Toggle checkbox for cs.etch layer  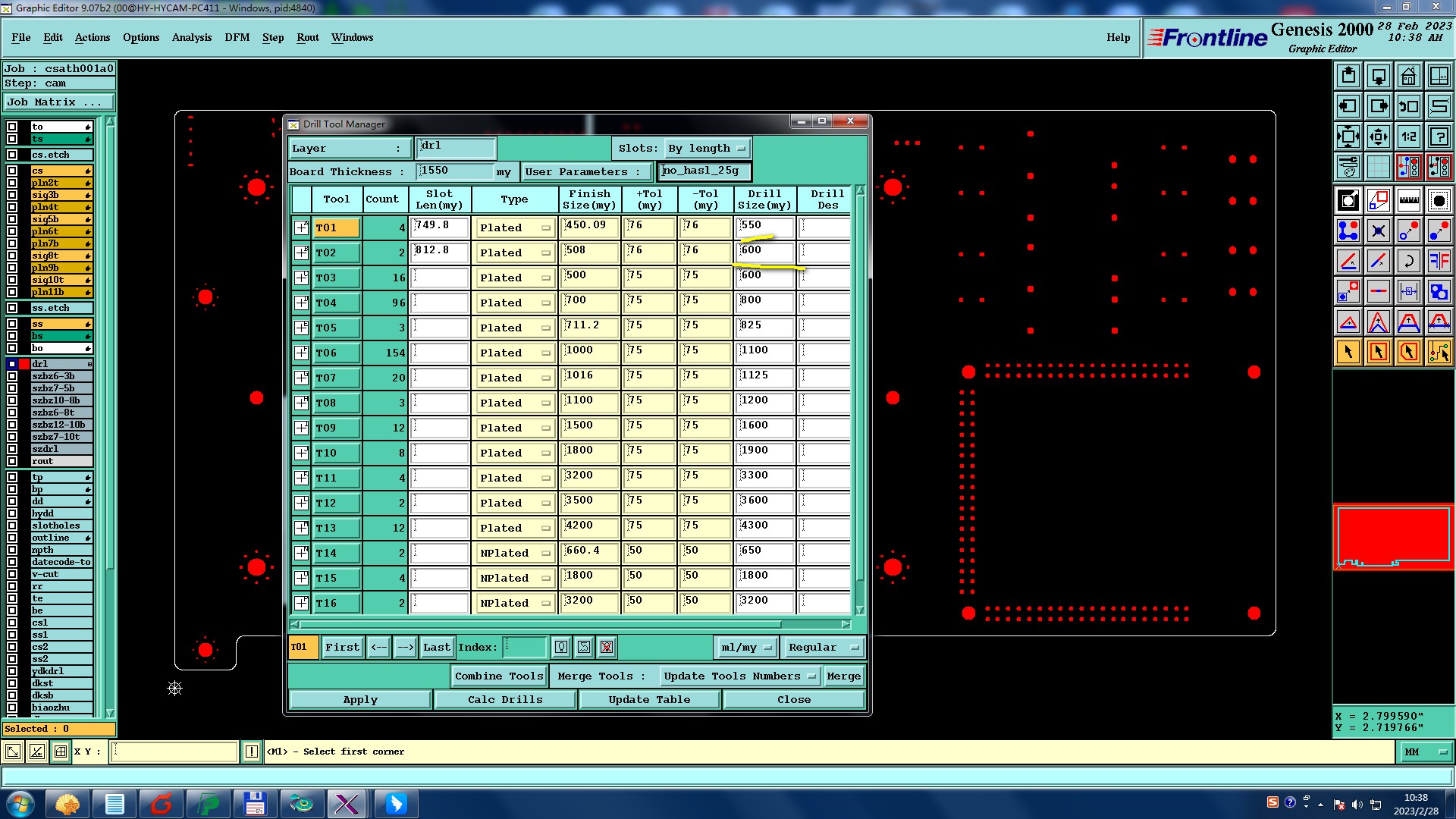tap(12, 155)
